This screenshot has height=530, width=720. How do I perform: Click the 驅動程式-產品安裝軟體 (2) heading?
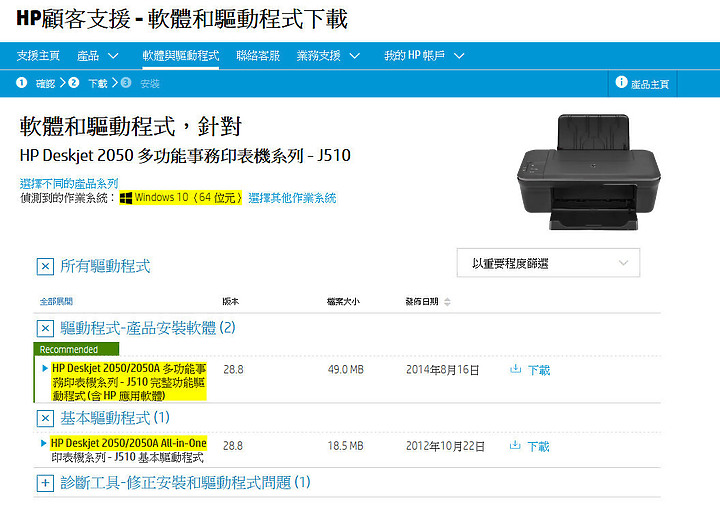(x=147, y=328)
